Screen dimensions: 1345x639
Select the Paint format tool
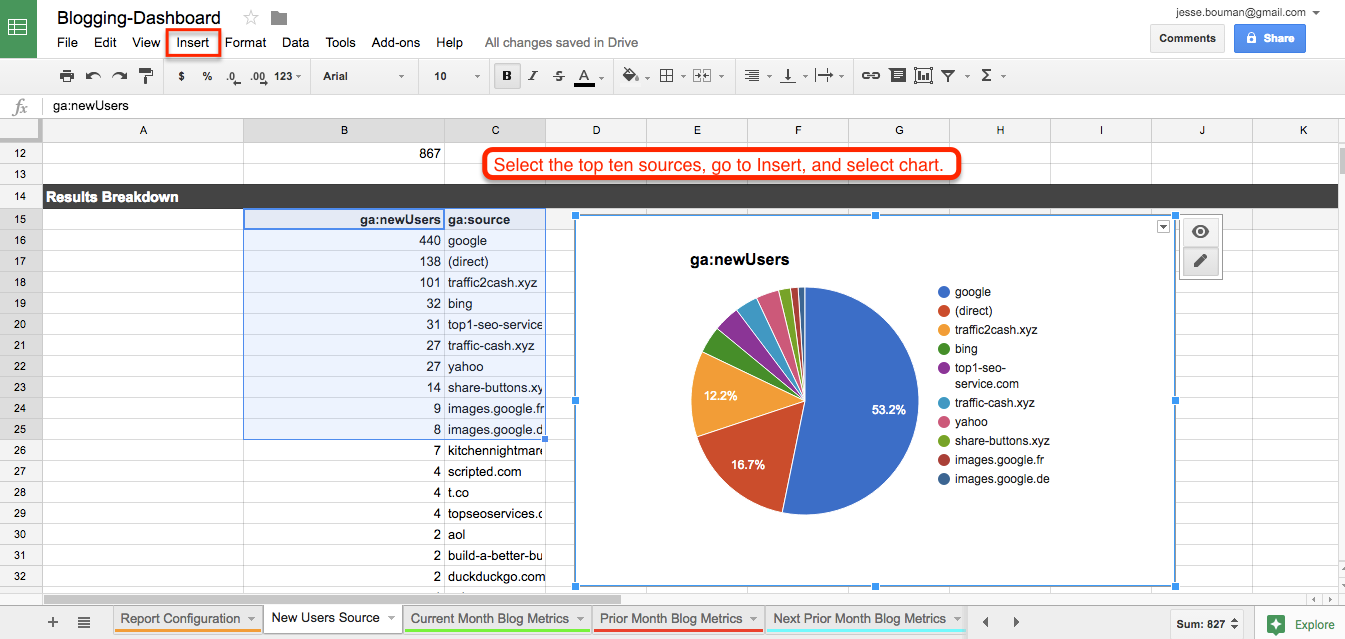[x=146, y=76]
